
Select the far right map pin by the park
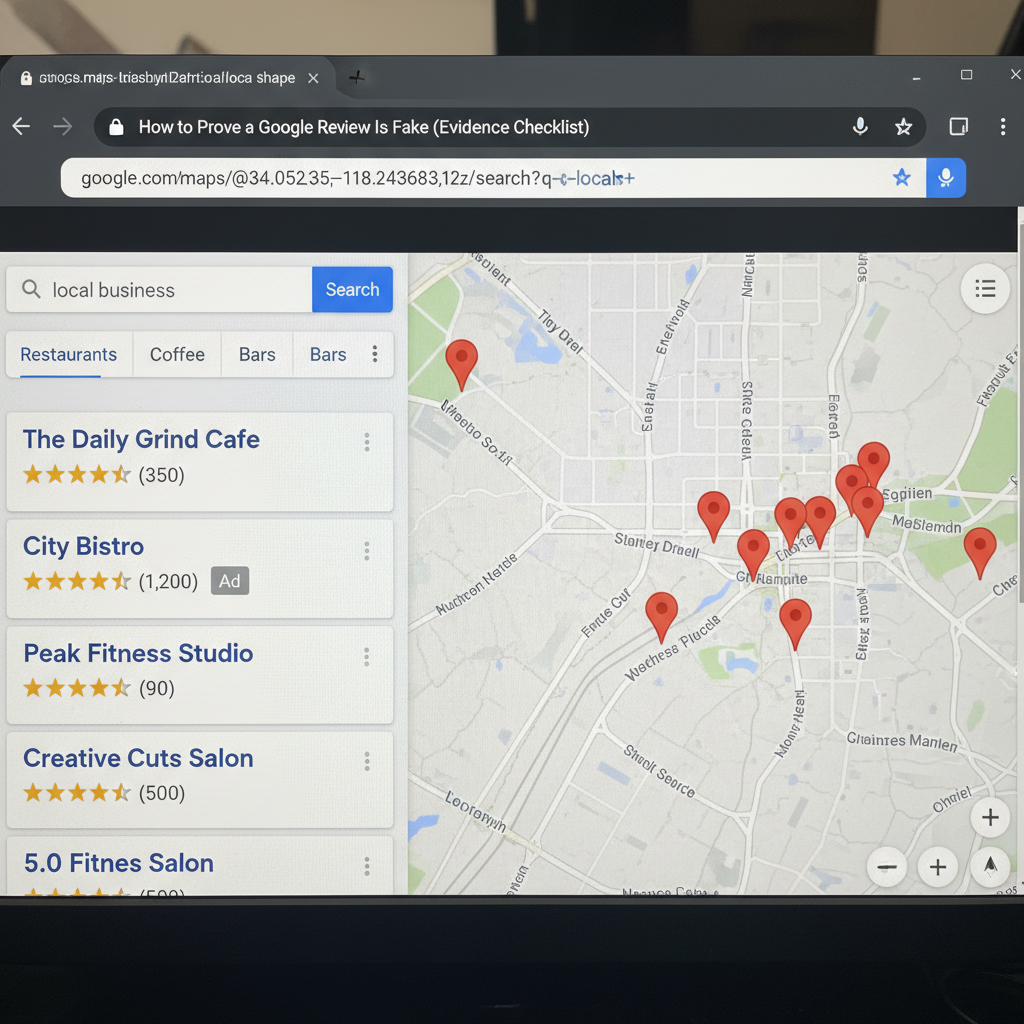pyautogui.click(x=980, y=550)
